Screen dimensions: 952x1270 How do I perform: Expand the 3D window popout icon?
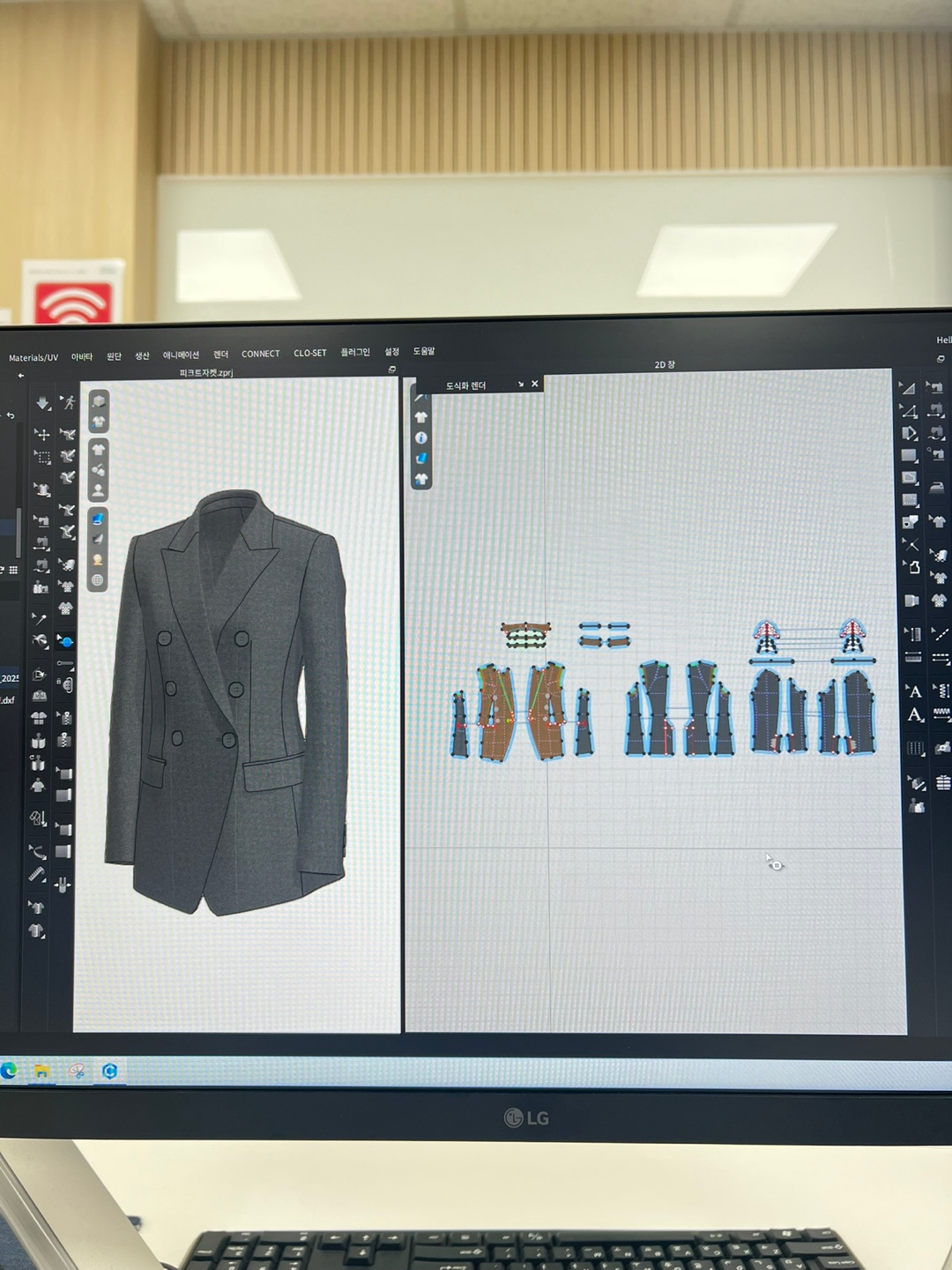point(392,370)
